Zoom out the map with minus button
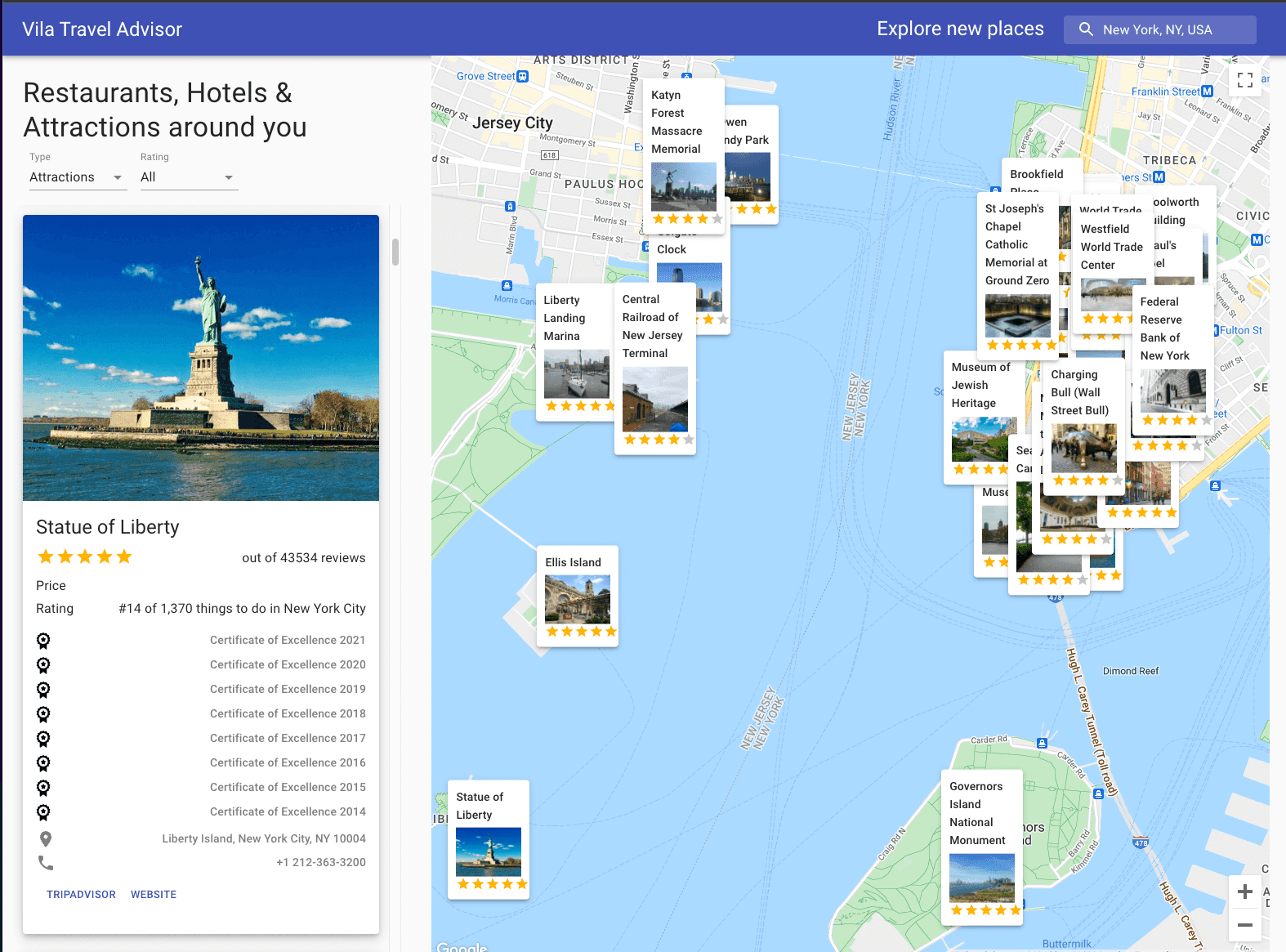Screen dimensions: 1286x952 point(1245,925)
